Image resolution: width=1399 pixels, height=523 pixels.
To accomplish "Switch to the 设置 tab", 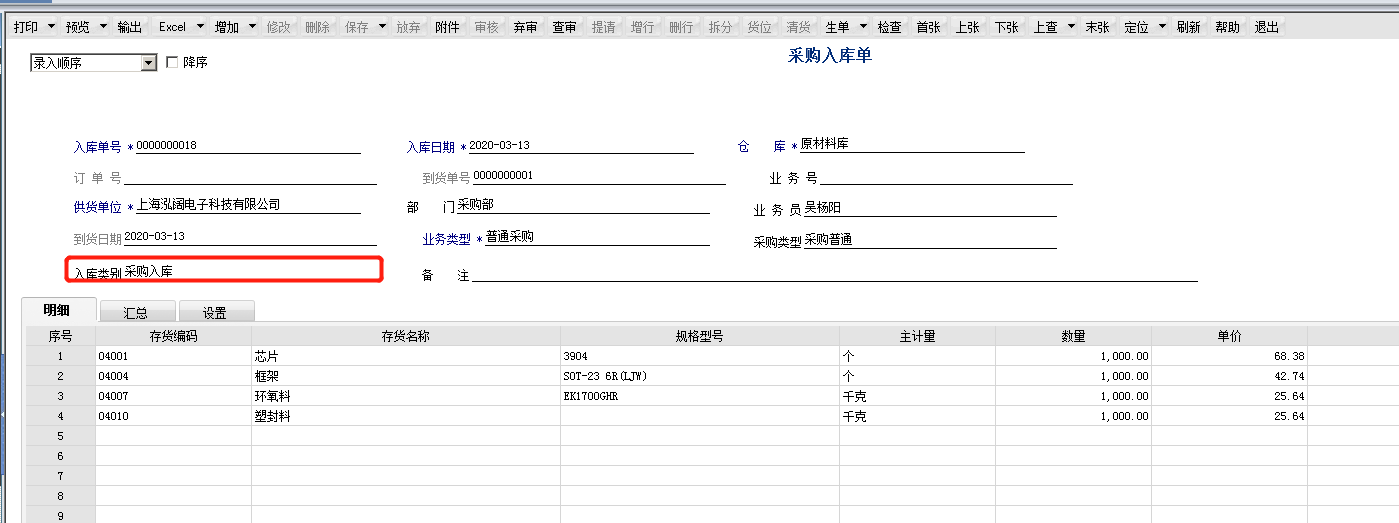I will [x=215, y=312].
